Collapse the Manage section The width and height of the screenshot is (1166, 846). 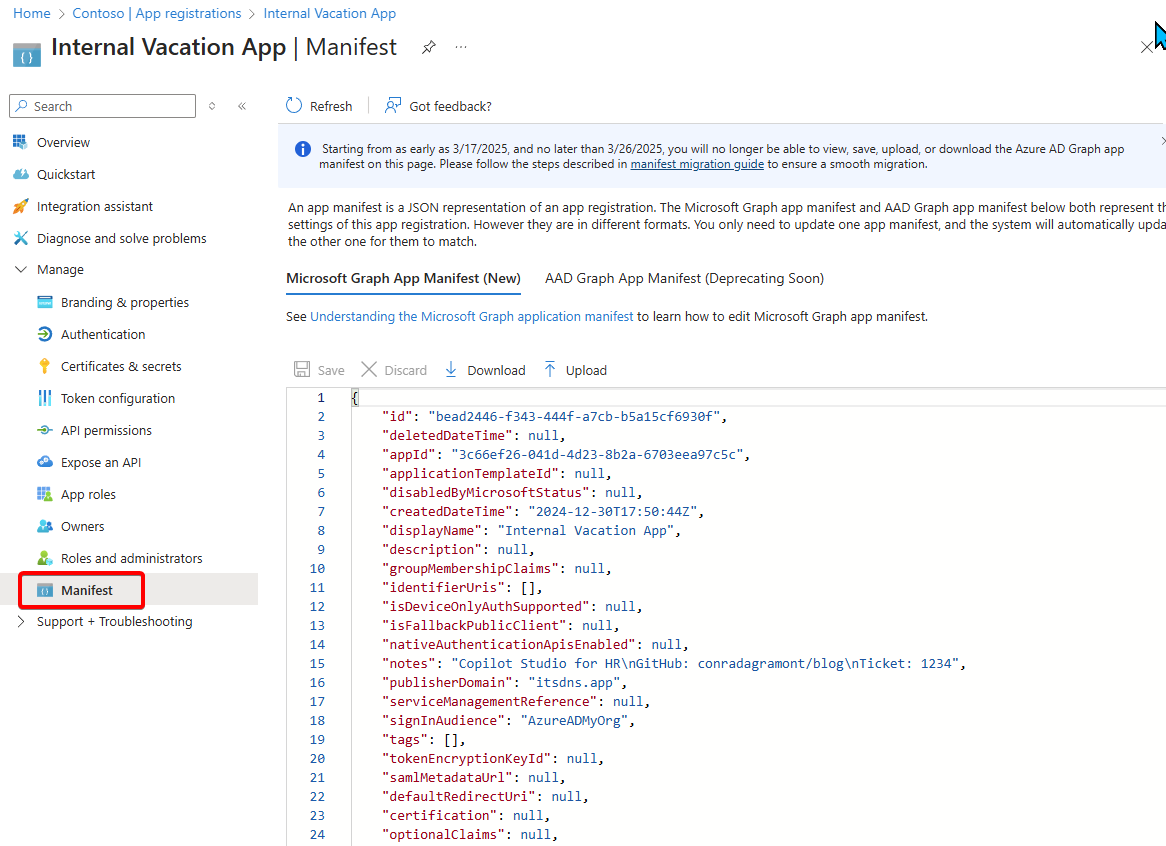tap(21, 269)
